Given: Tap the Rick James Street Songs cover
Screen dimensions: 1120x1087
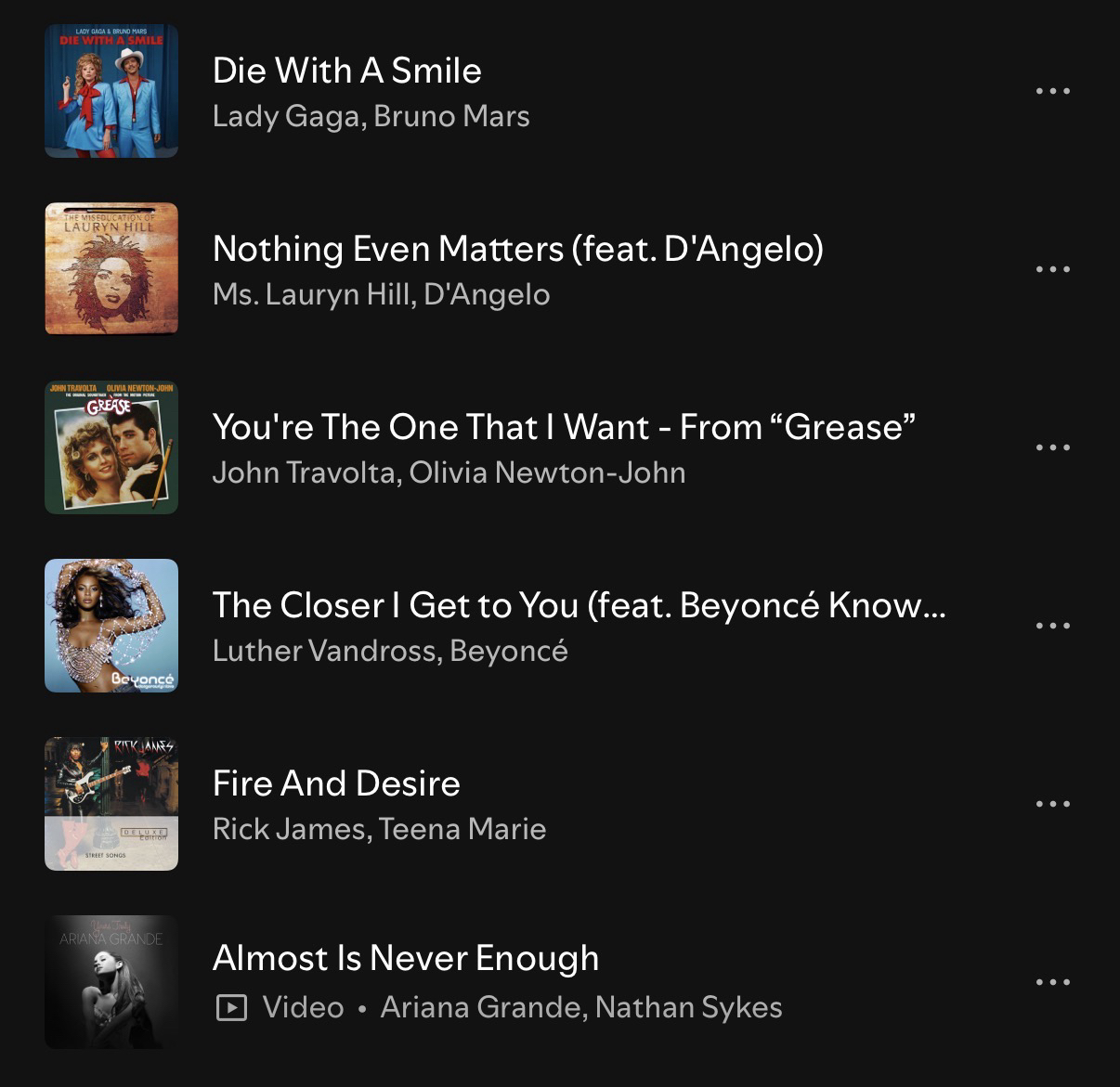Looking at the screenshot, I should (111, 804).
